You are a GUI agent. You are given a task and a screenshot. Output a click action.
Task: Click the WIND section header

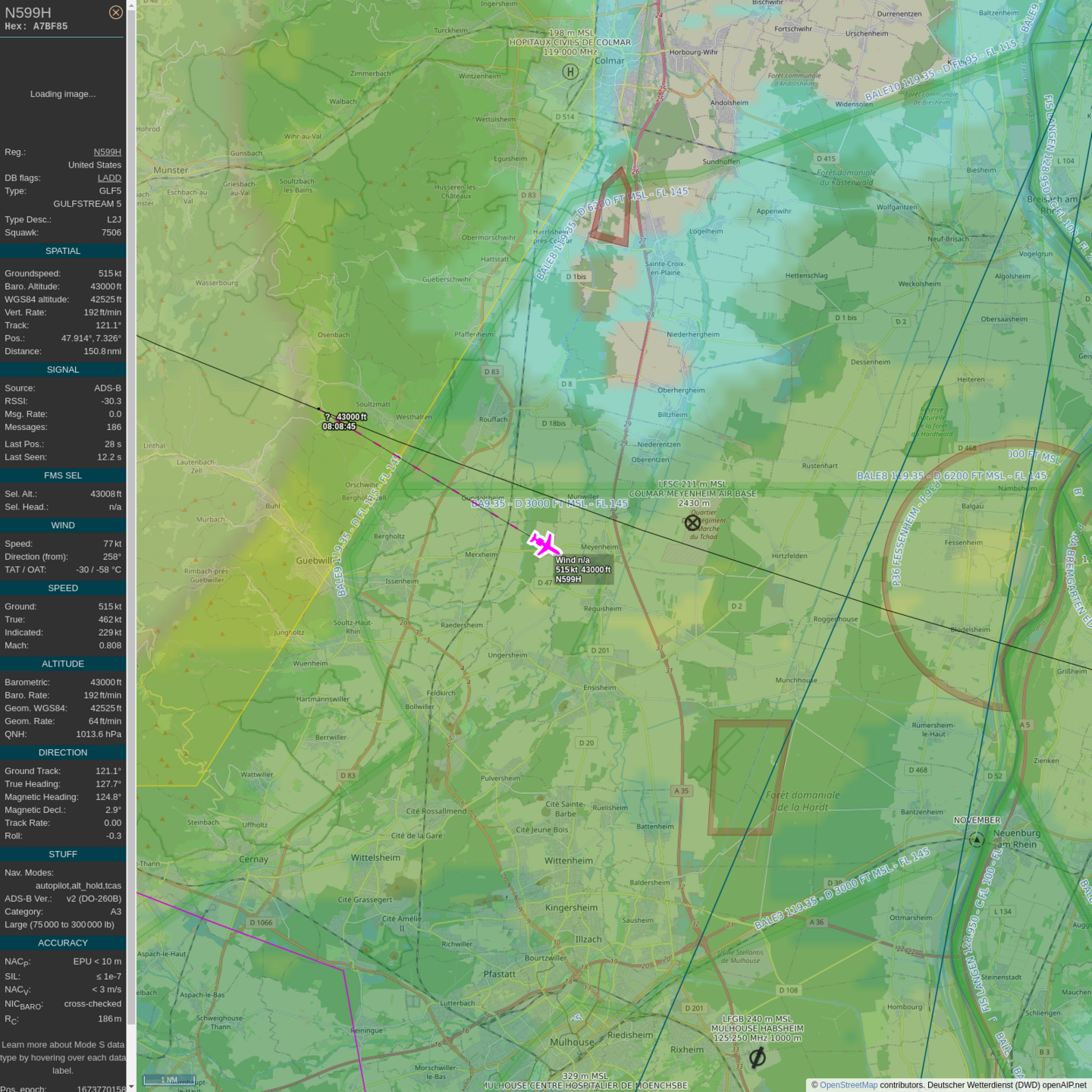(63, 526)
